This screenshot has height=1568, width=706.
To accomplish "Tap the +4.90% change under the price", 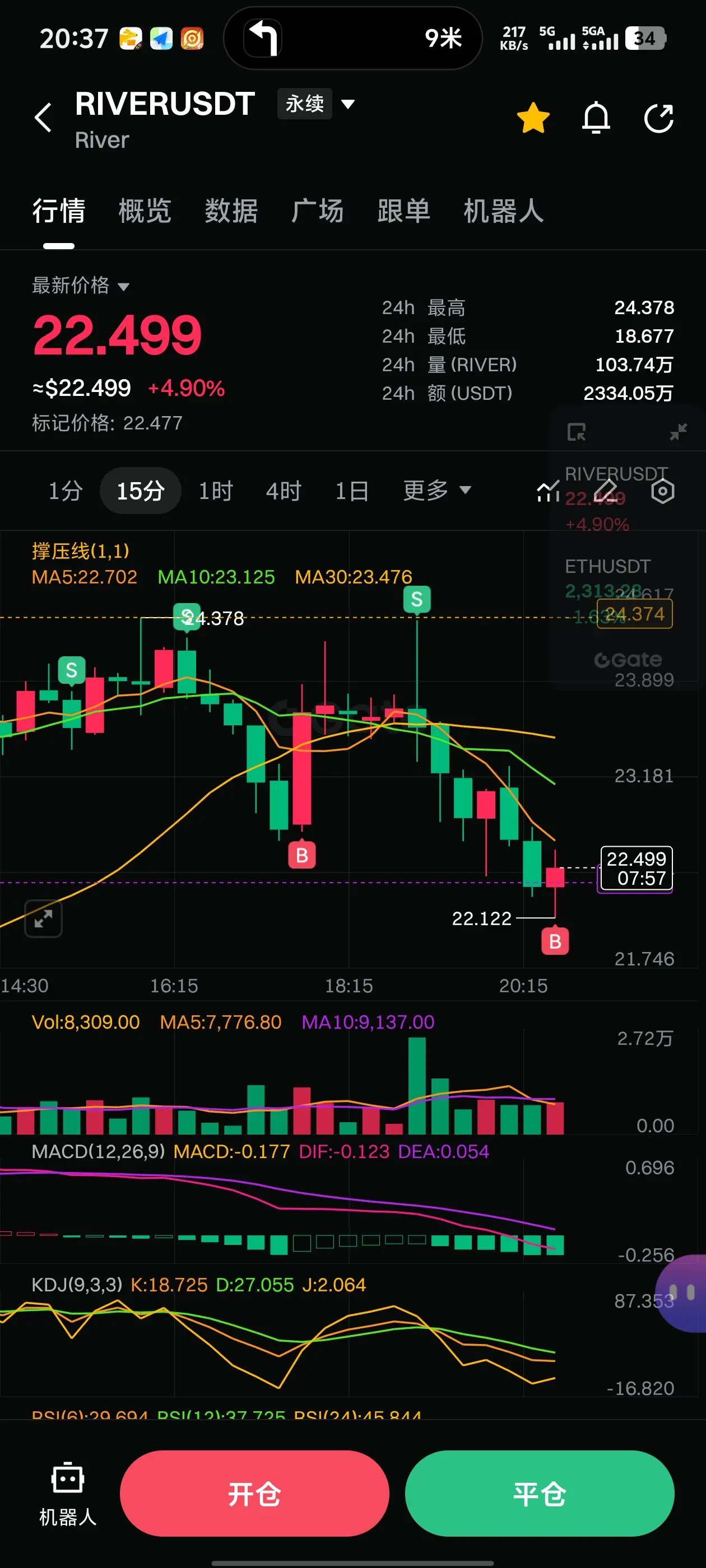I will 187,388.
